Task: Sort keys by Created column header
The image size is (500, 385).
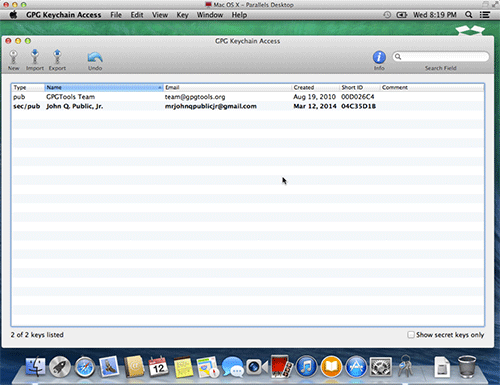Action: pos(316,87)
